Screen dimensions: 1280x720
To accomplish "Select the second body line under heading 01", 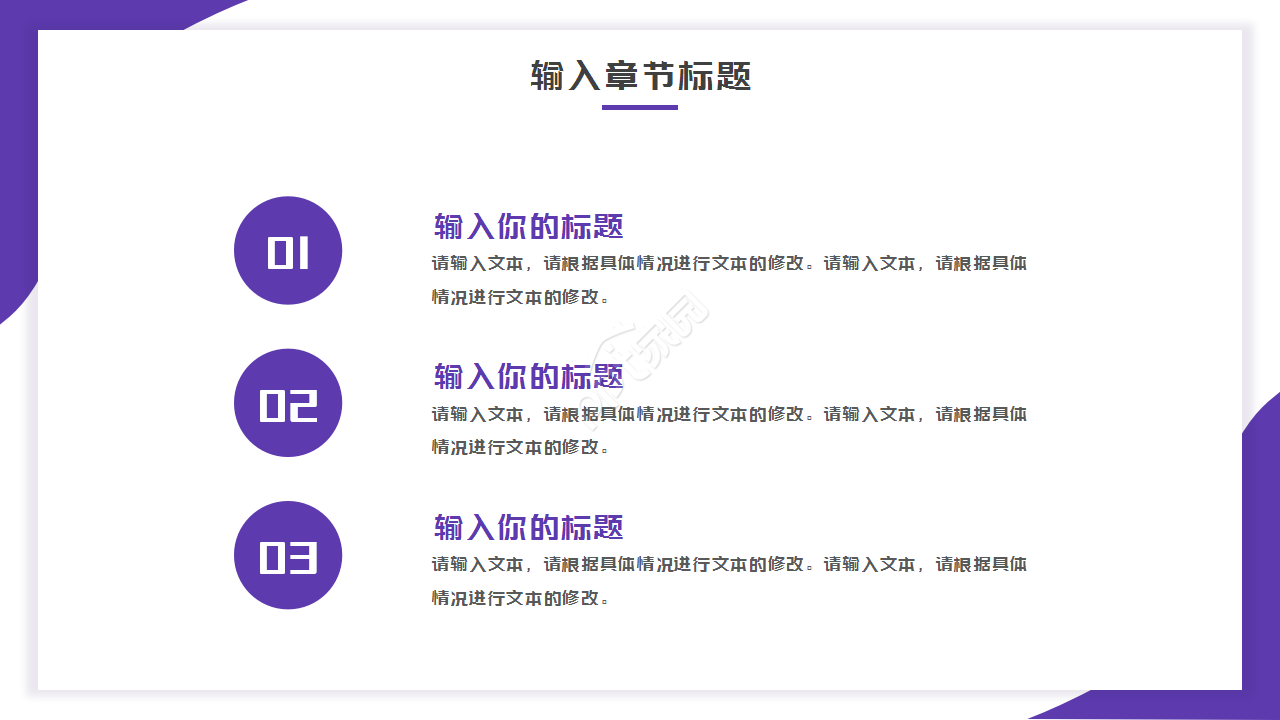I will click(x=520, y=297).
